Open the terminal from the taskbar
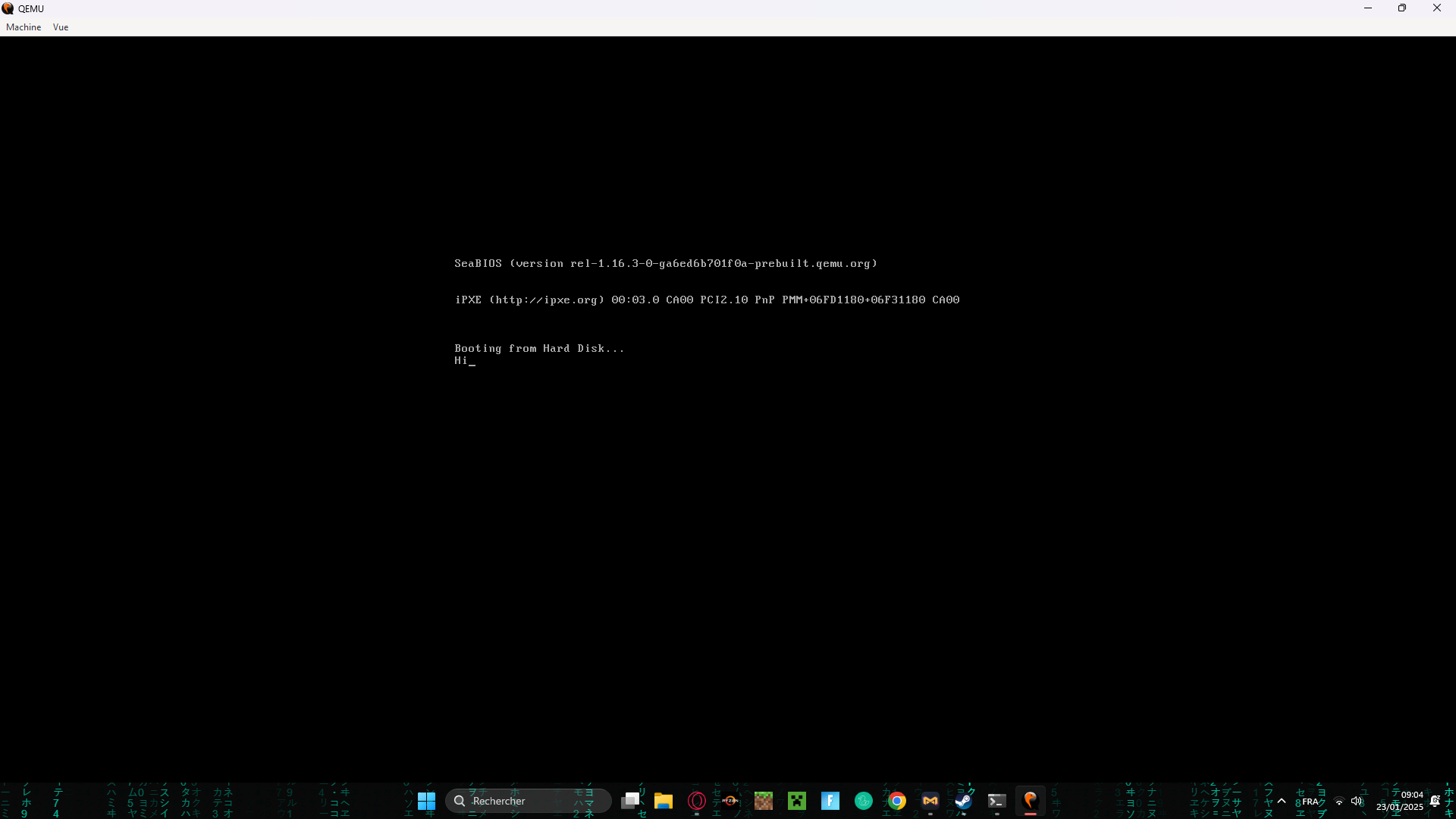 tap(996, 800)
